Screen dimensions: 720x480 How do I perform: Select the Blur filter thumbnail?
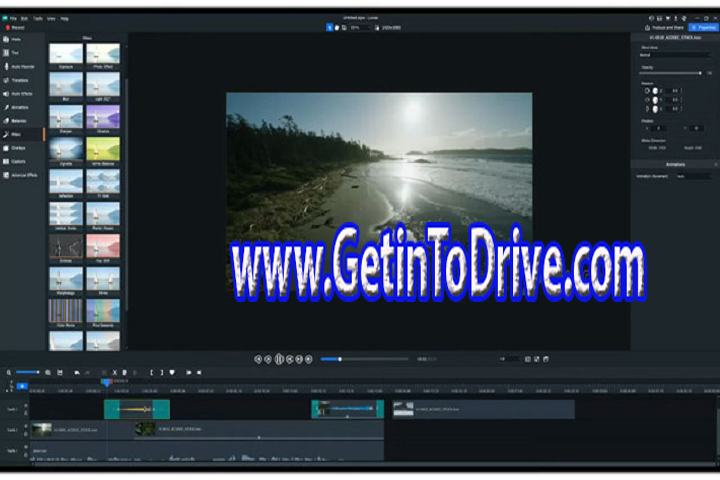click(66, 86)
